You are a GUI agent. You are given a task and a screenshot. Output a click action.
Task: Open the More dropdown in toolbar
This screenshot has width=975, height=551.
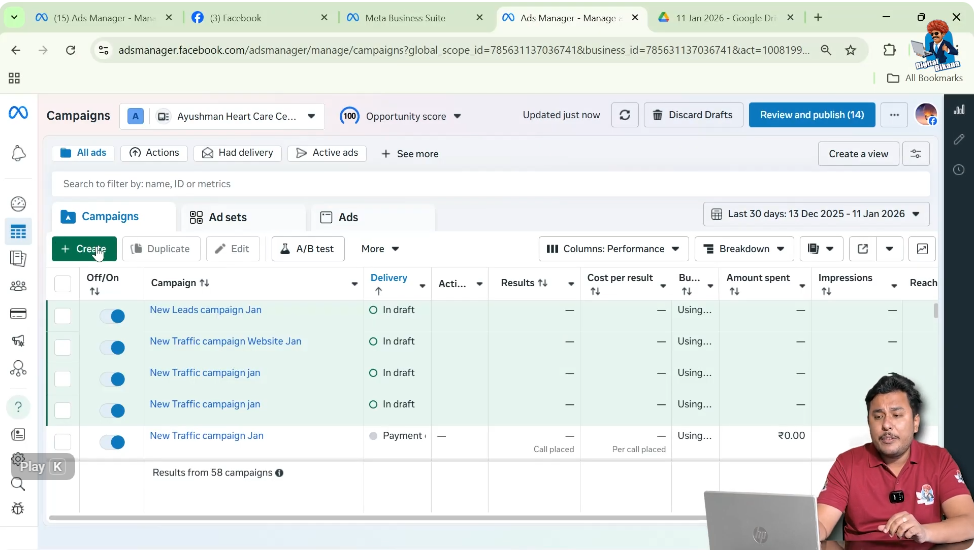pyautogui.click(x=380, y=249)
